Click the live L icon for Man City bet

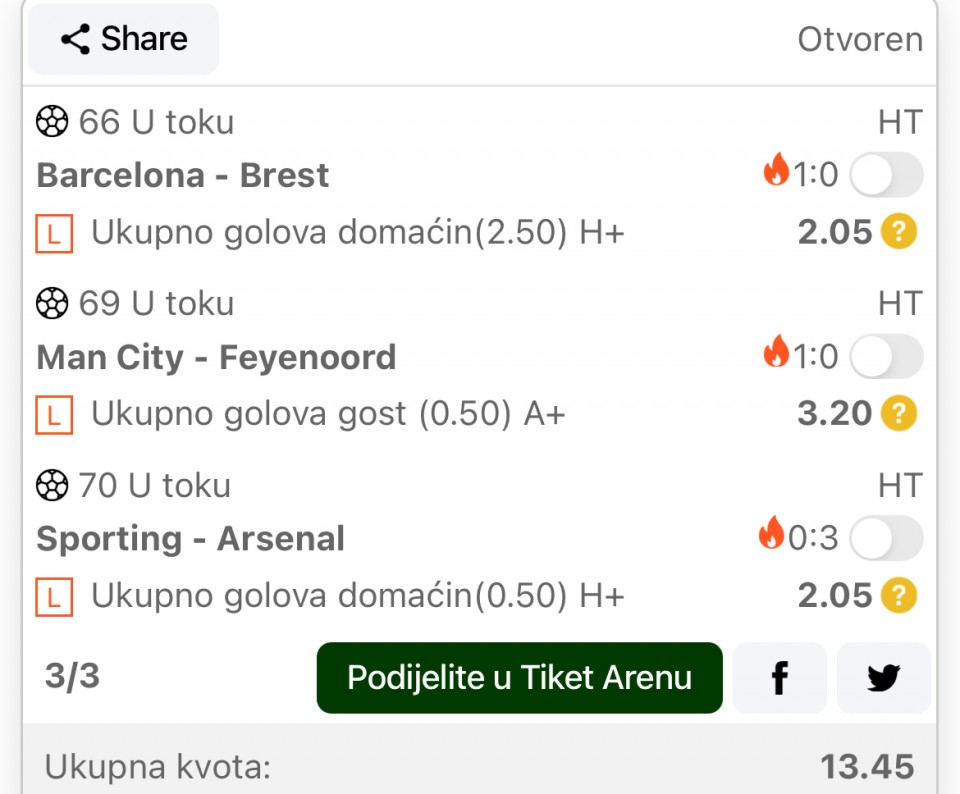pos(54,415)
